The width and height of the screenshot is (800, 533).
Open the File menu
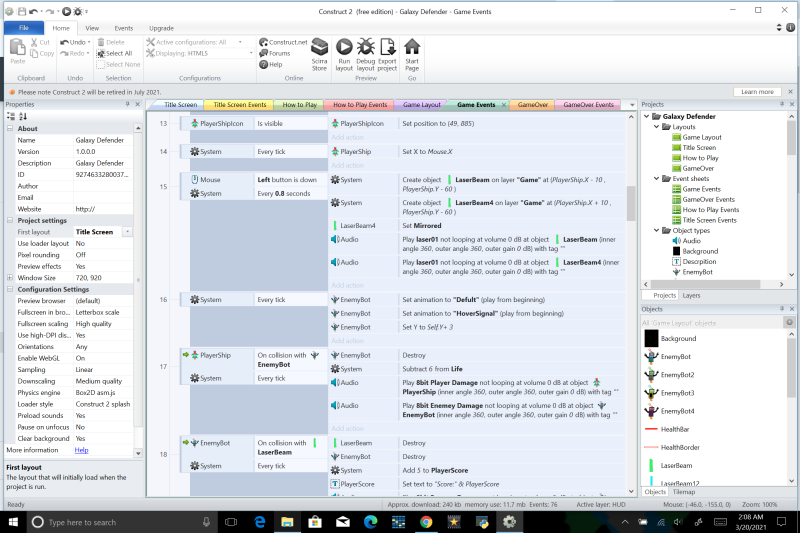pos(23,28)
